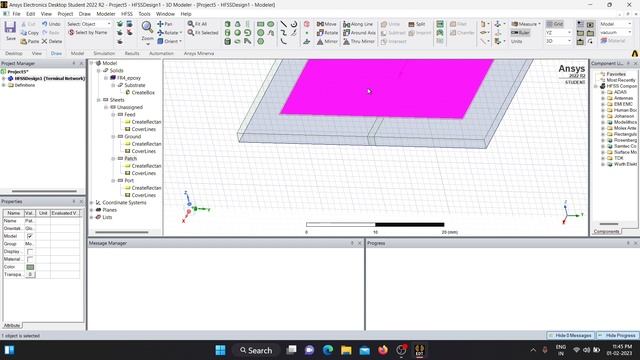Viewport: 640px width, 360px height.
Task: Open the Select: Object dropdown
Action: pyautogui.click(x=89, y=24)
